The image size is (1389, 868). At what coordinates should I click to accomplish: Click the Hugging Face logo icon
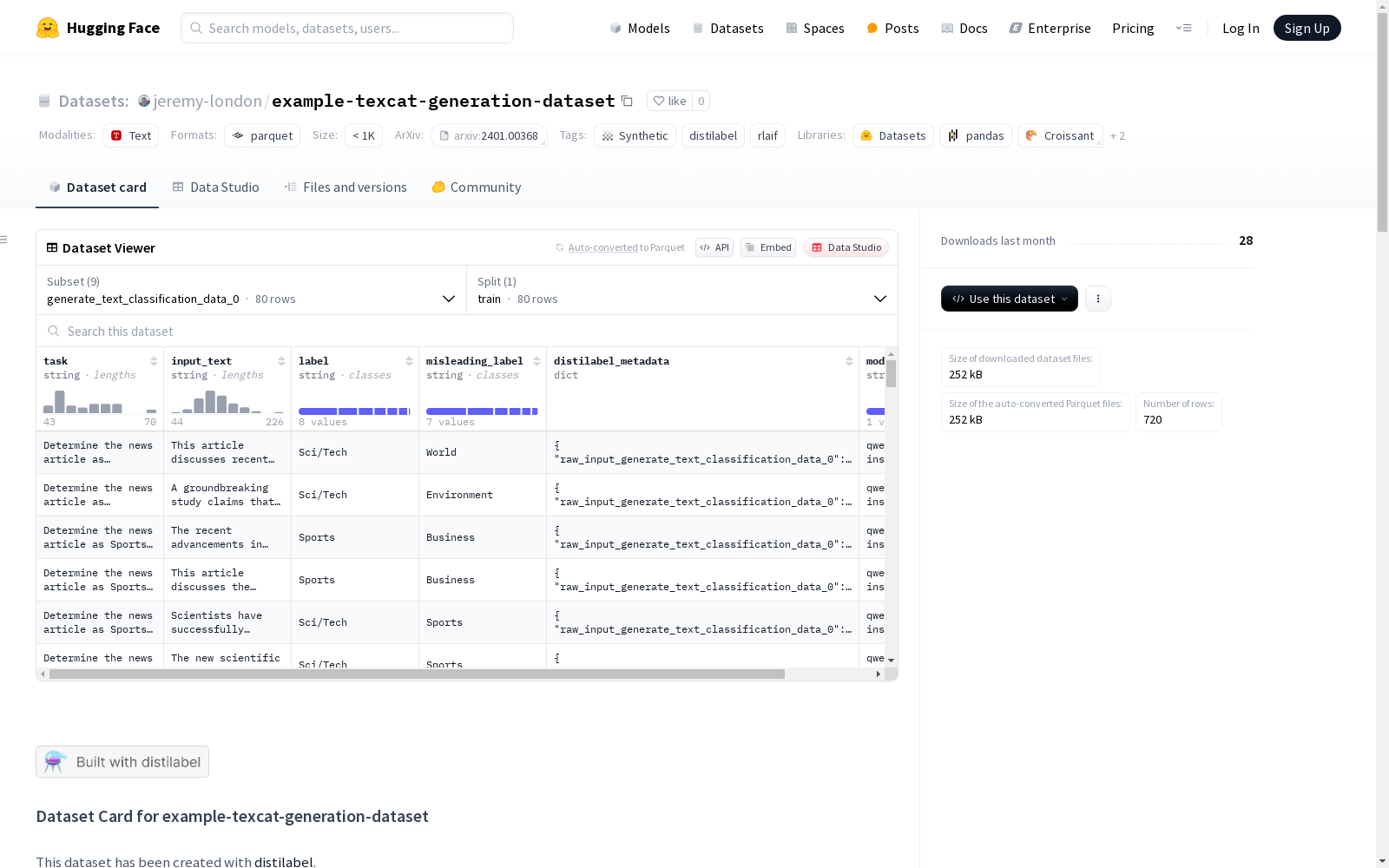(x=48, y=28)
